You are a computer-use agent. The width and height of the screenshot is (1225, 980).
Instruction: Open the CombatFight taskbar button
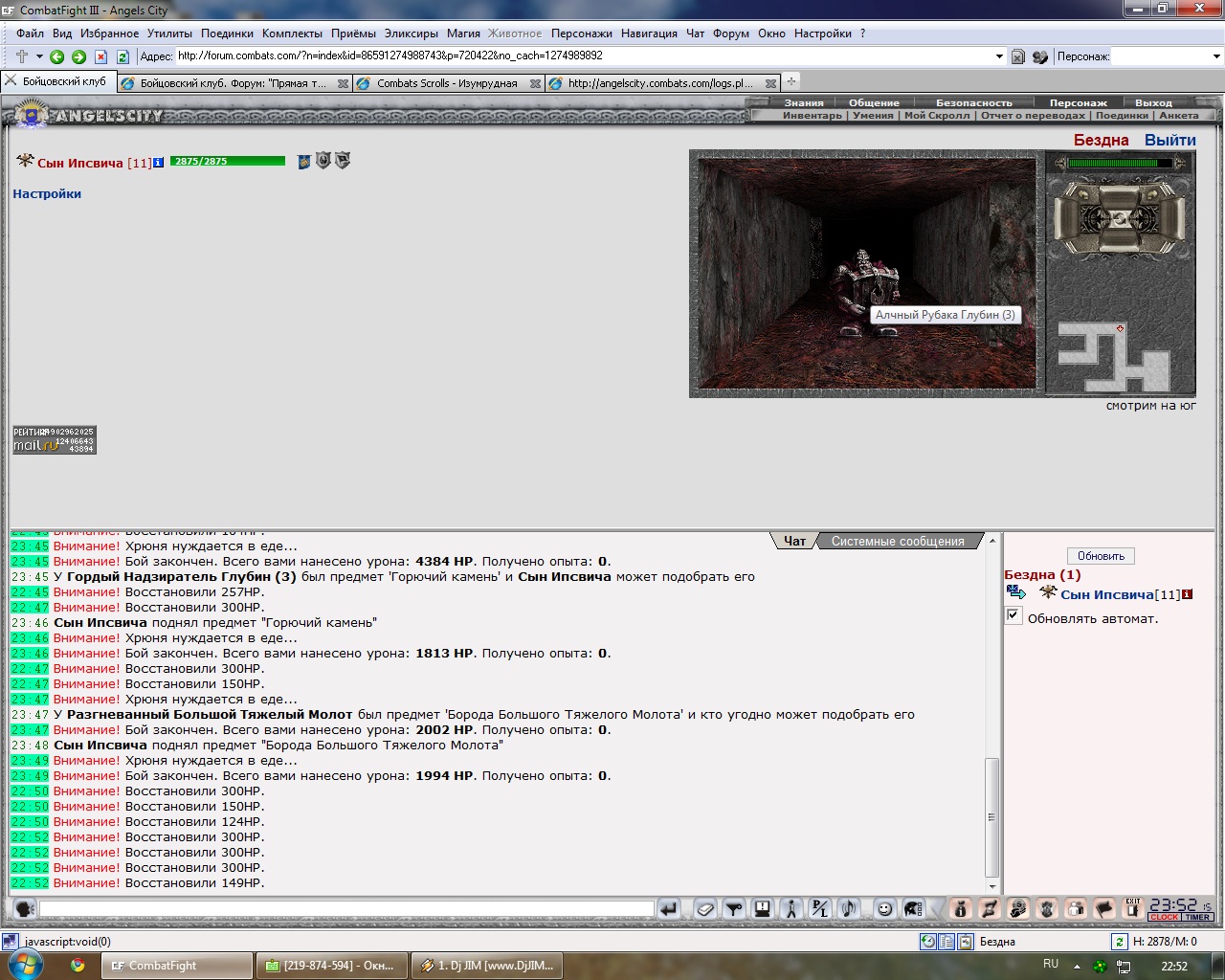coord(177,966)
